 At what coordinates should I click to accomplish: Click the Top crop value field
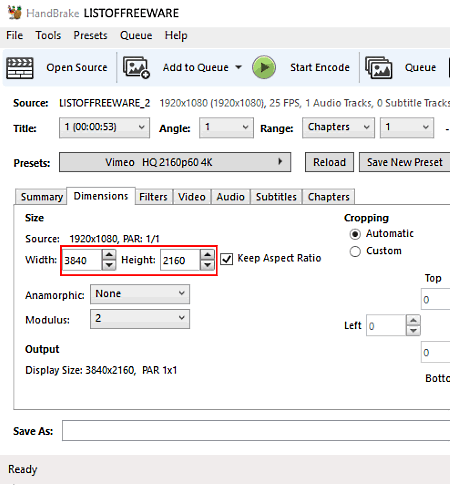[435, 299]
